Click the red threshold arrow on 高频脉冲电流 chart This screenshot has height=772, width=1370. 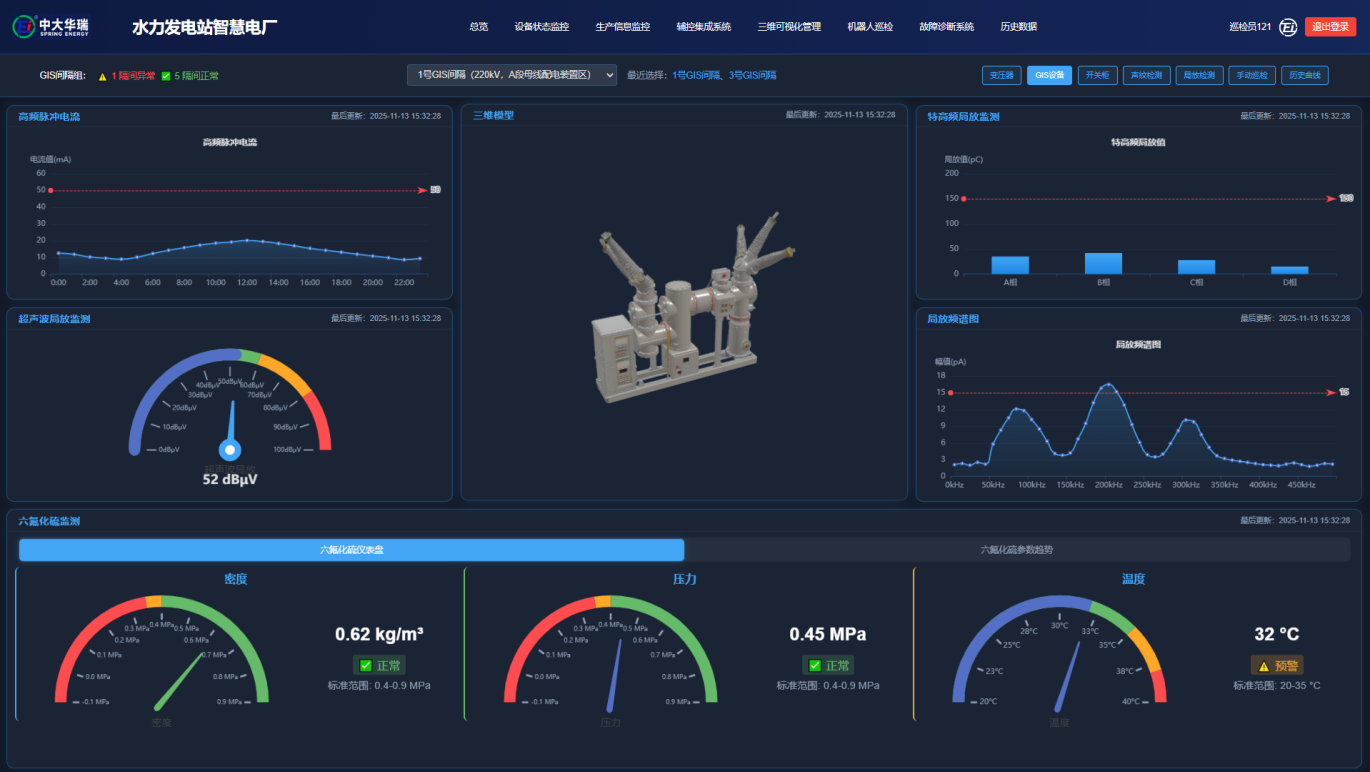click(x=422, y=190)
